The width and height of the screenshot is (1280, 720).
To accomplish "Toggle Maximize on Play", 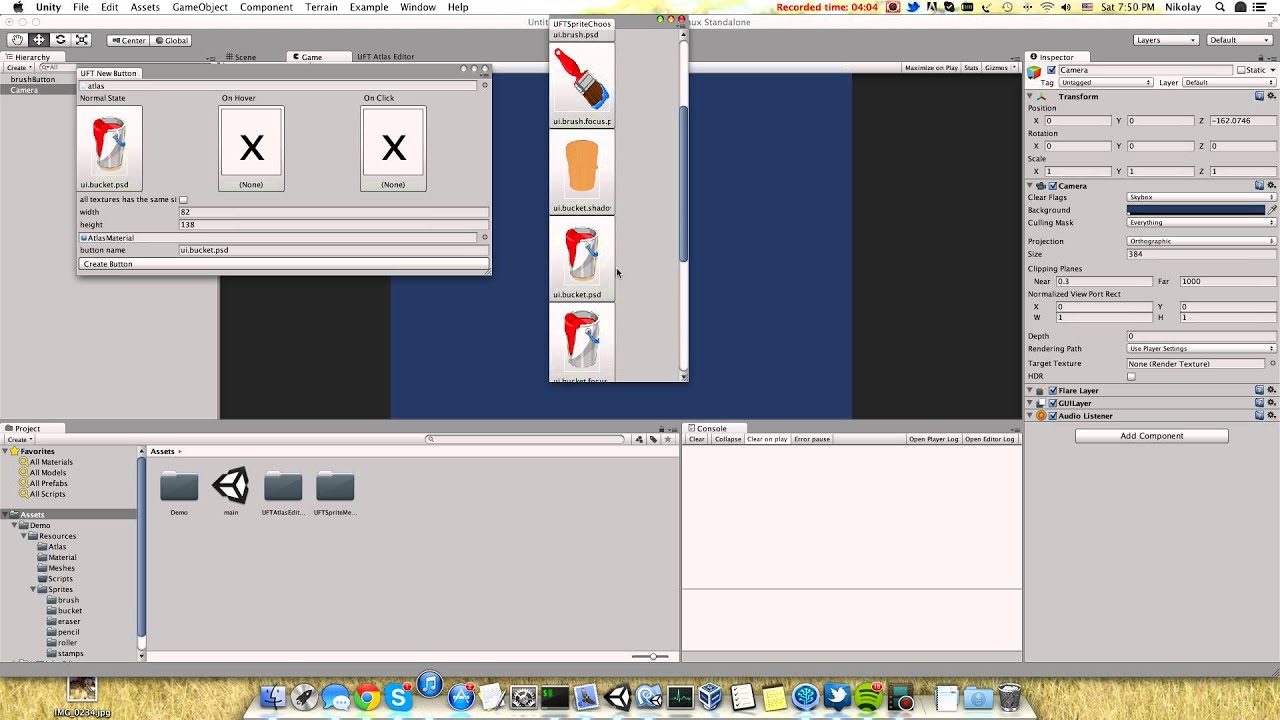I will pos(931,68).
